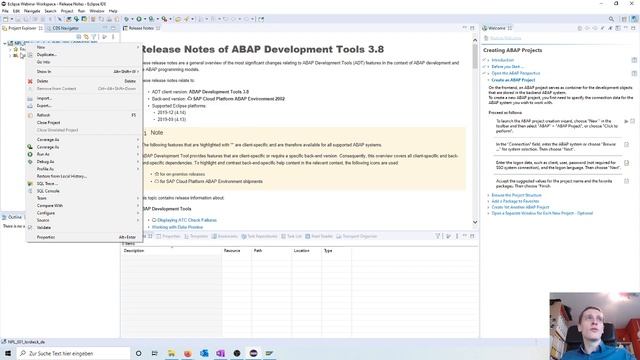This screenshot has height=360, width=640.
Task: Open the Open the ABAP Perspective step
Action: pyautogui.click(x=516, y=73)
